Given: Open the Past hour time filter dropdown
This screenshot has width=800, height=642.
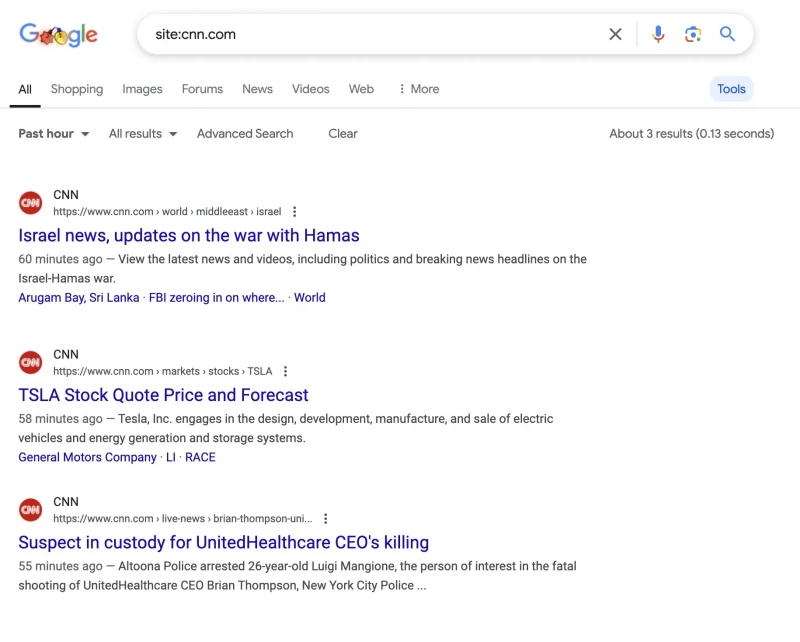Looking at the screenshot, I should (x=54, y=134).
